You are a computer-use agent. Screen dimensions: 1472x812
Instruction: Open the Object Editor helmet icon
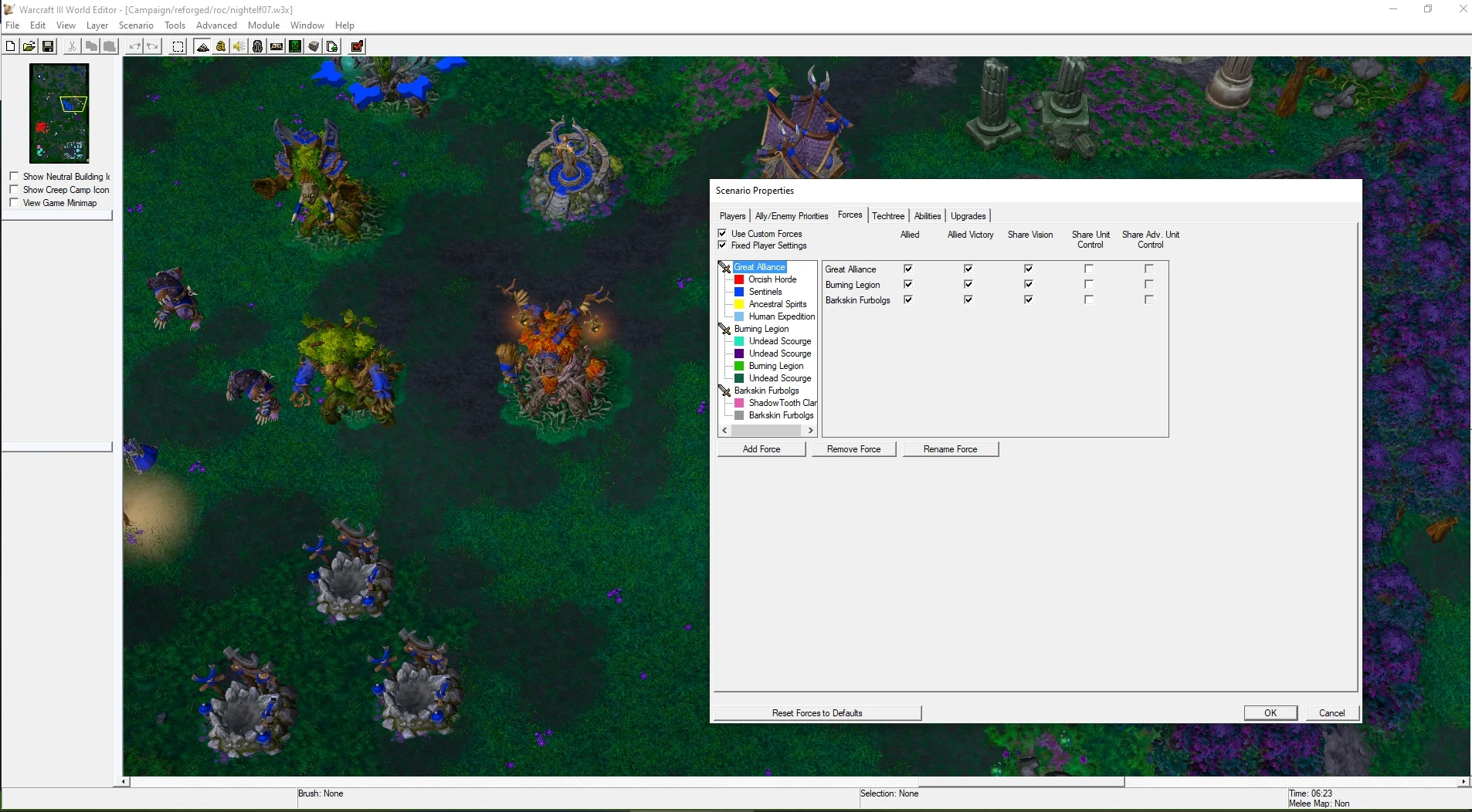coord(258,46)
